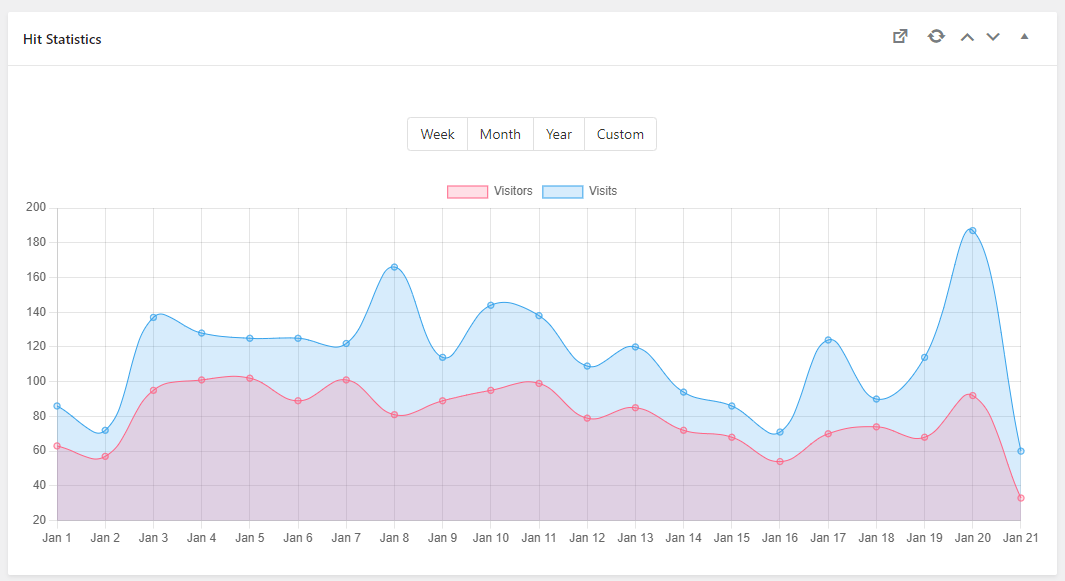
Task: Click the Visits data point on Jan 17
Action: 828,340
